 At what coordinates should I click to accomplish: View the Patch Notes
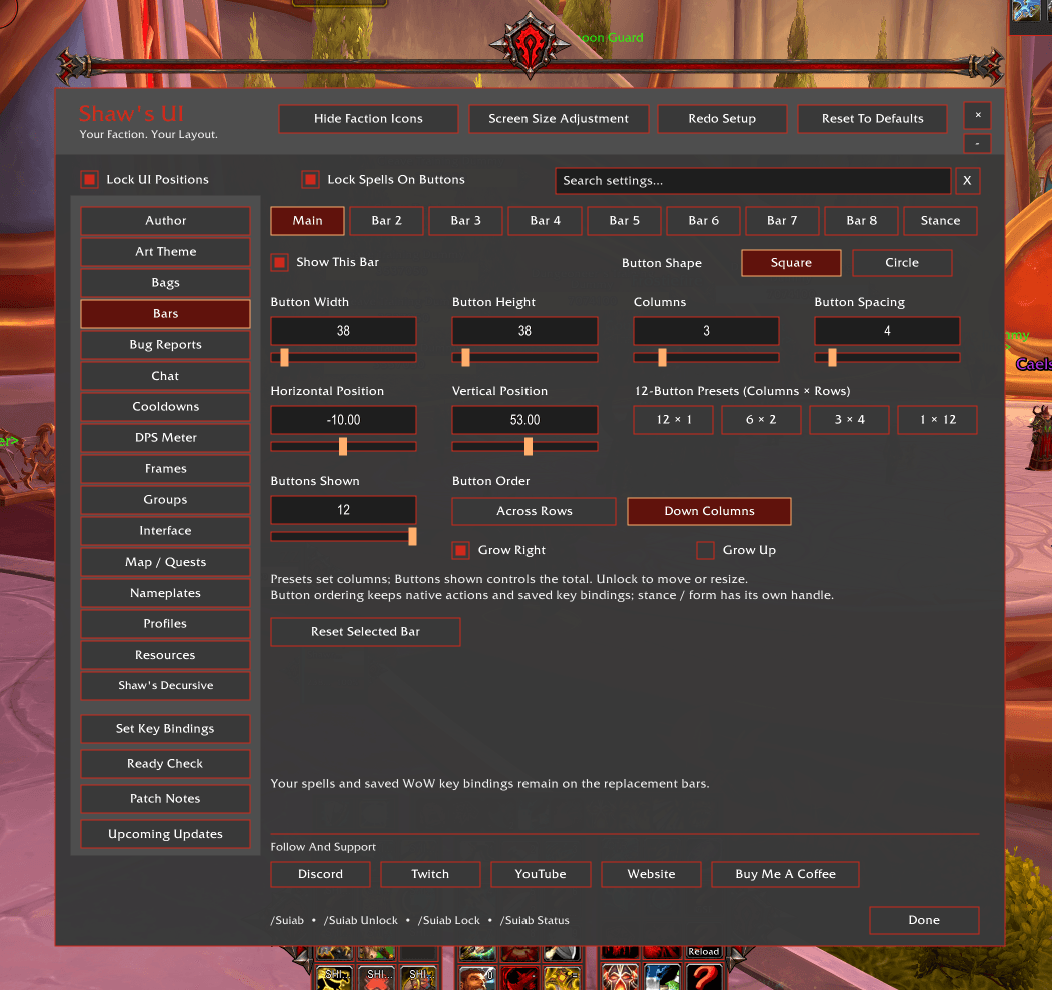[166, 799]
